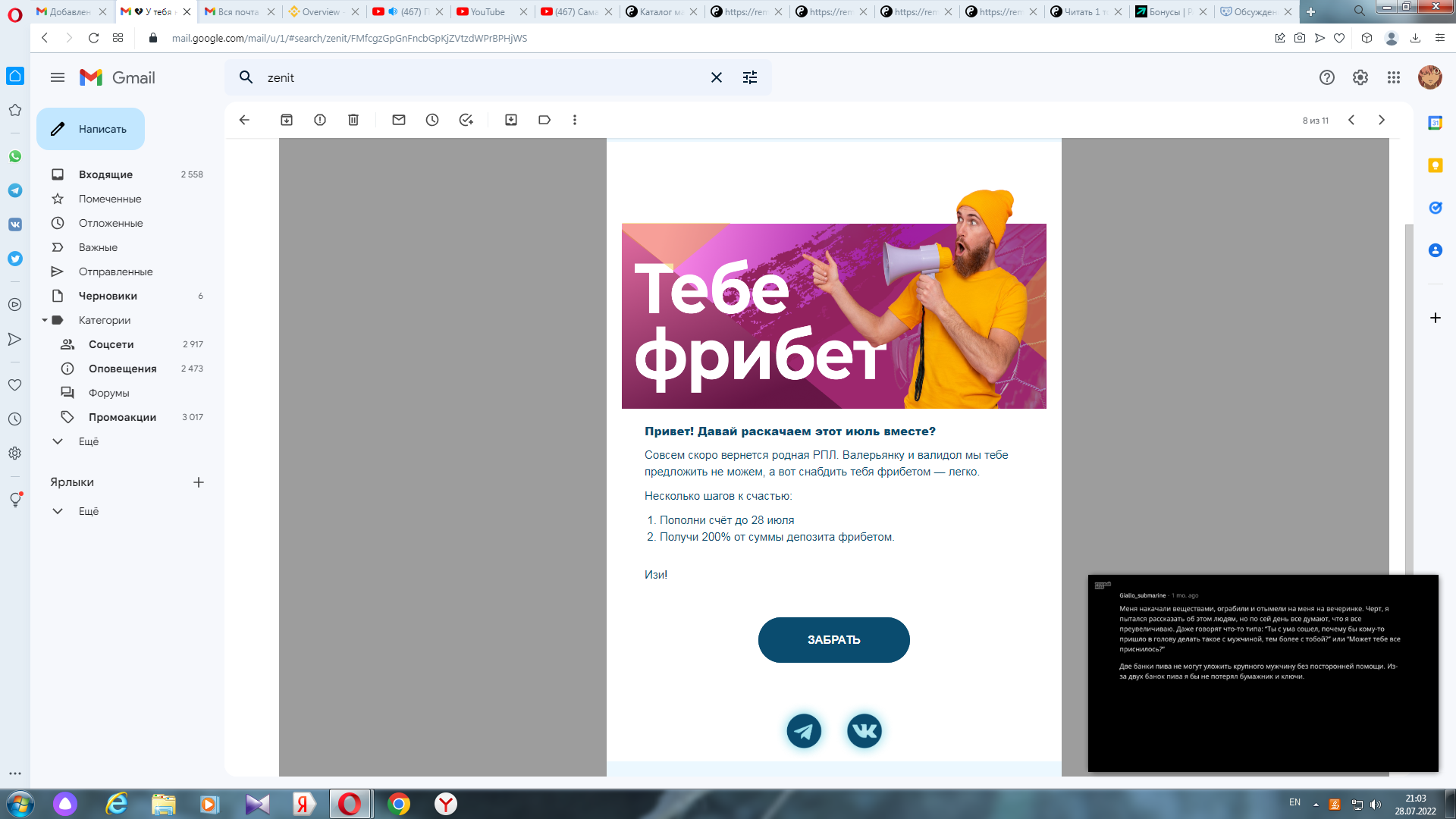This screenshot has height=819, width=1456.
Task: Show search options filter icon
Action: tap(750, 77)
